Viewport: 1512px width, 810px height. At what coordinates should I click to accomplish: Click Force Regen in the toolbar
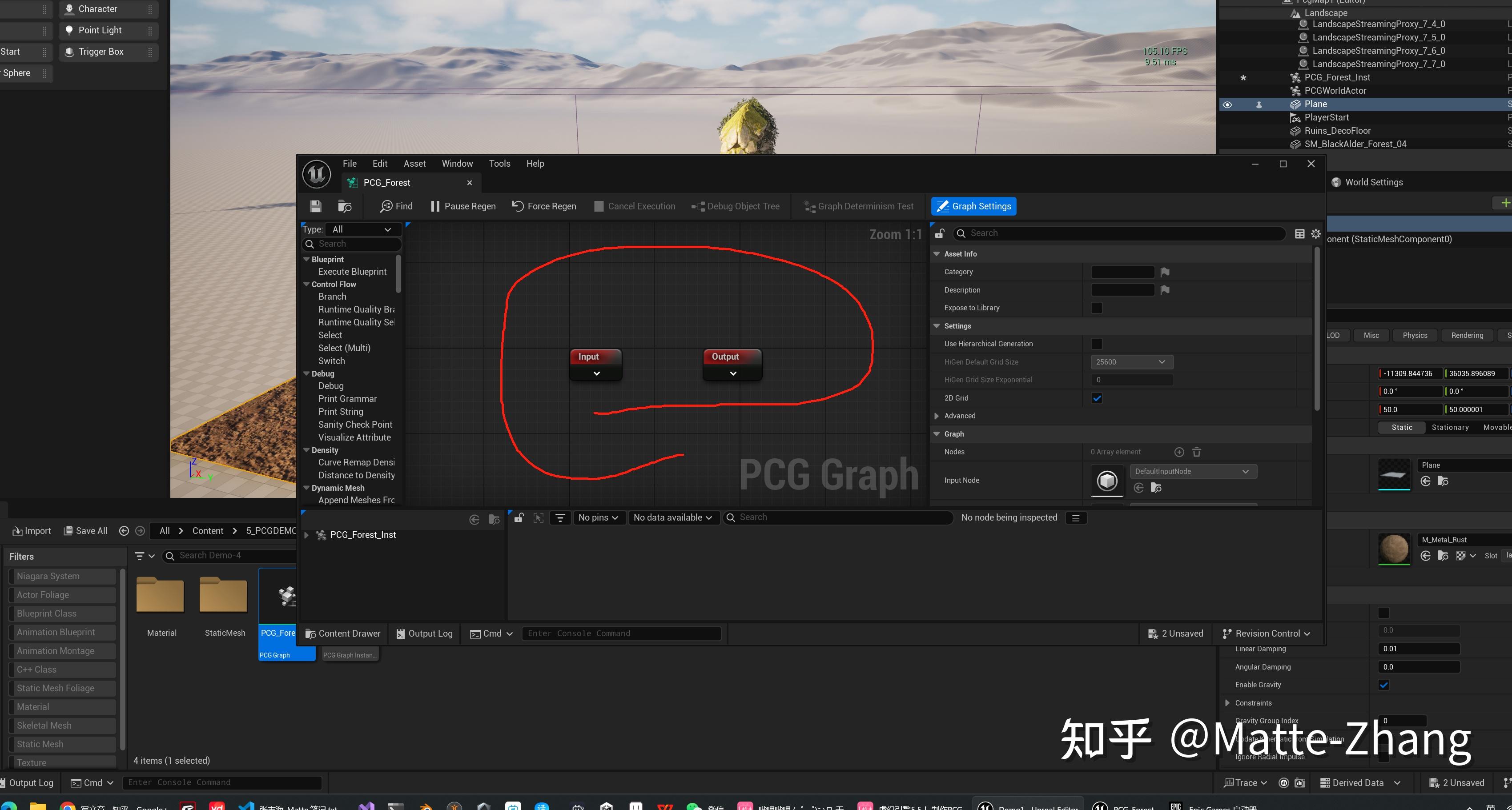click(x=544, y=206)
